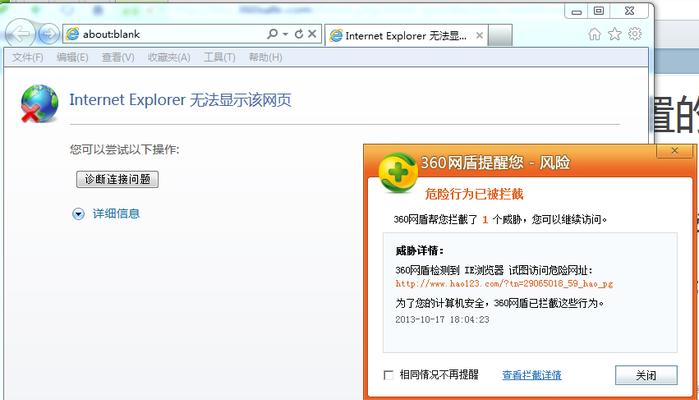Stop loading with the address bar X
The image size is (699, 400).
(x=312, y=34)
